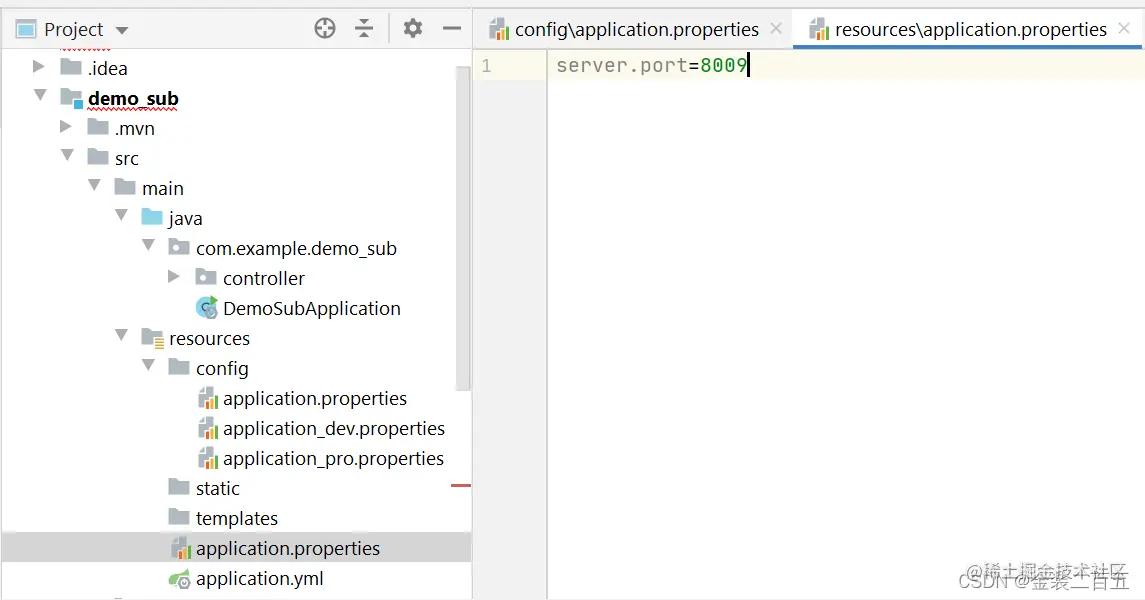Viewport: 1145px width, 600px height.
Task: Click the src folder icon
Action: click(x=98, y=157)
